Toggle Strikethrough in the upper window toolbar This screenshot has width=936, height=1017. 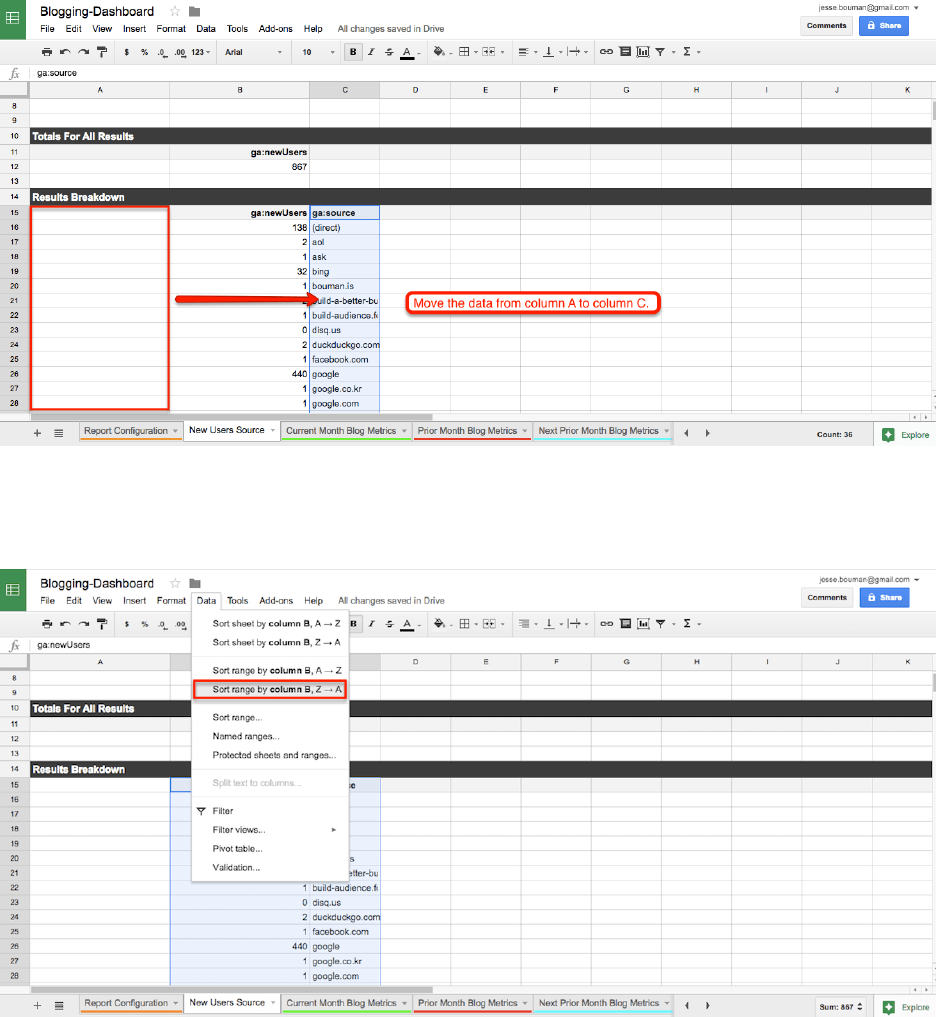tap(389, 52)
